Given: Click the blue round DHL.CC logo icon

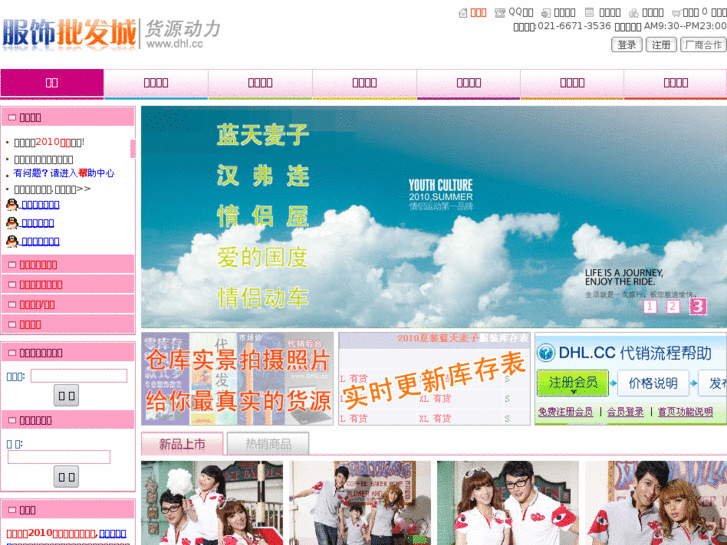Looking at the screenshot, I should 546,353.
